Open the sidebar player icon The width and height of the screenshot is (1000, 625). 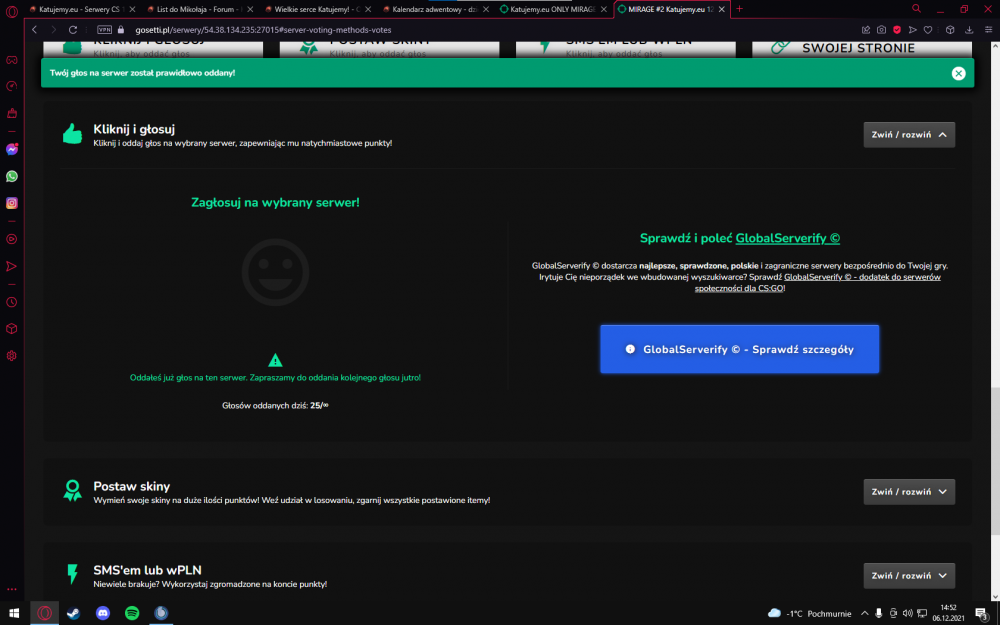pos(11,239)
